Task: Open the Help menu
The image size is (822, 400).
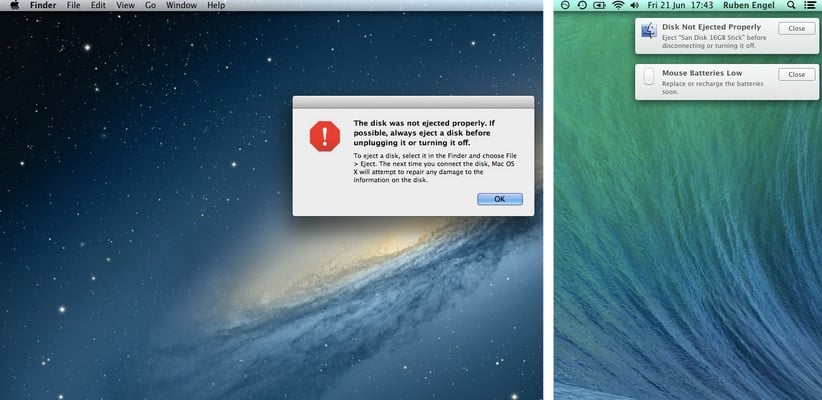Action: 216,5
